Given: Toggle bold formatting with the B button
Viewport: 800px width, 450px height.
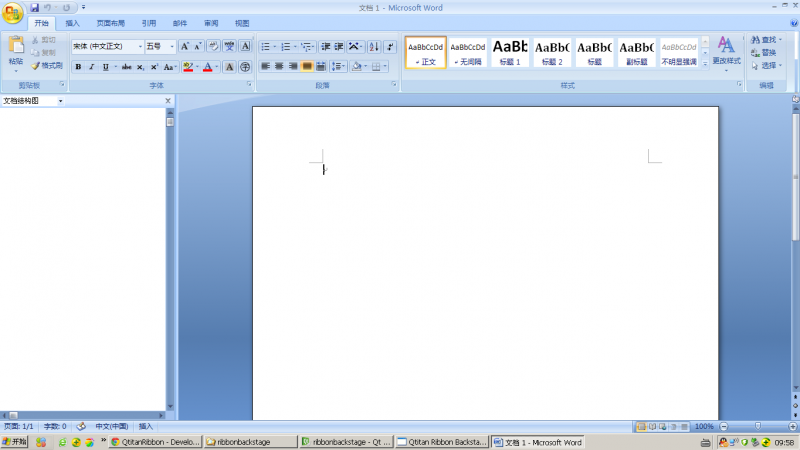Looking at the screenshot, I should tap(78, 67).
